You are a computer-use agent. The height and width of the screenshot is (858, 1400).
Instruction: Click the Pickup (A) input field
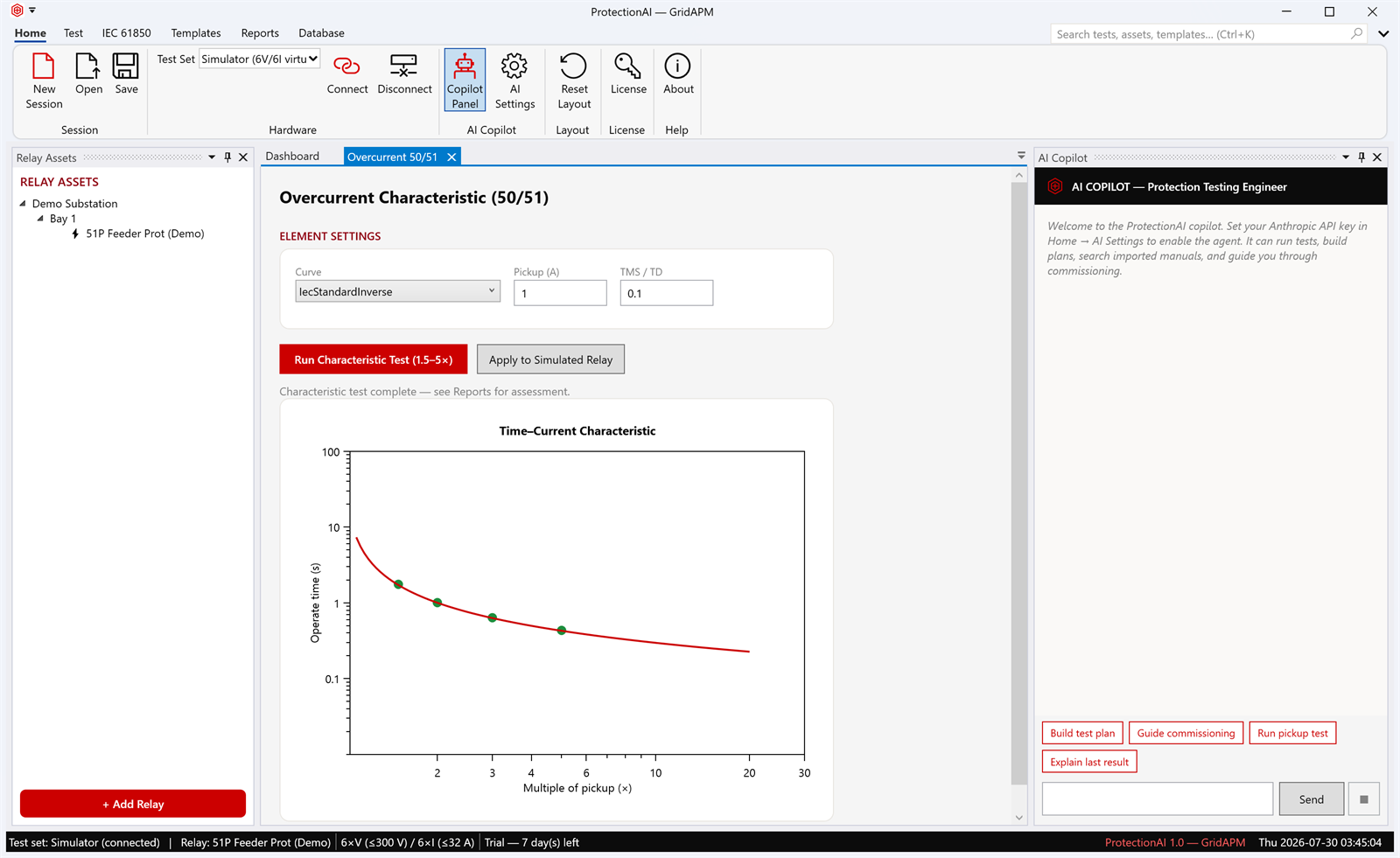click(560, 293)
